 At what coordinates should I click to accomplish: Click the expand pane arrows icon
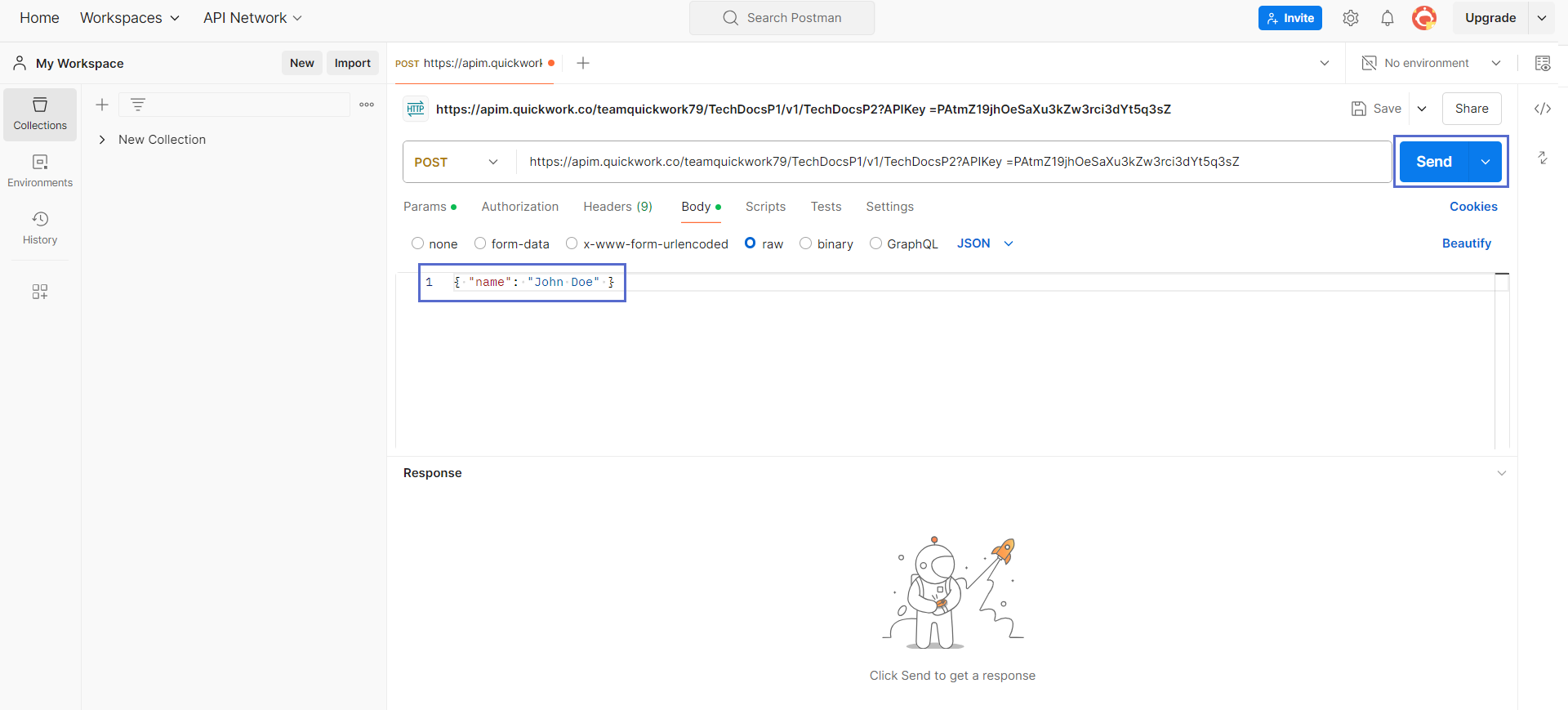coord(1543,158)
